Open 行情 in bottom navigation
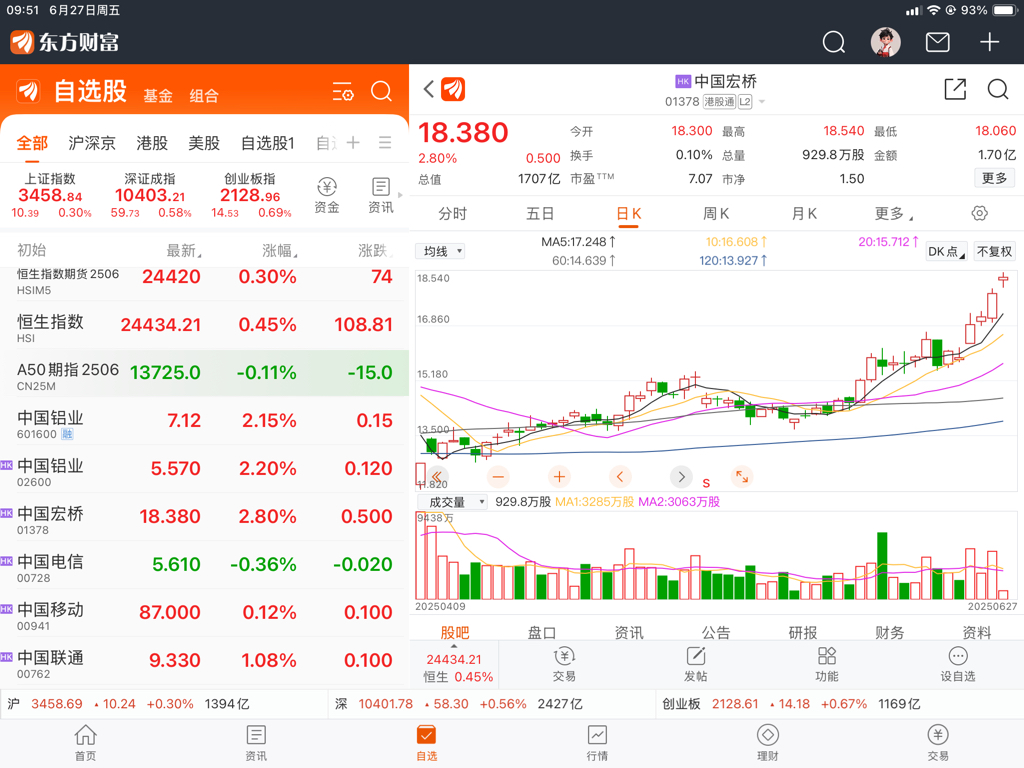This screenshot has height=768, width=1024. pos(597,743)
